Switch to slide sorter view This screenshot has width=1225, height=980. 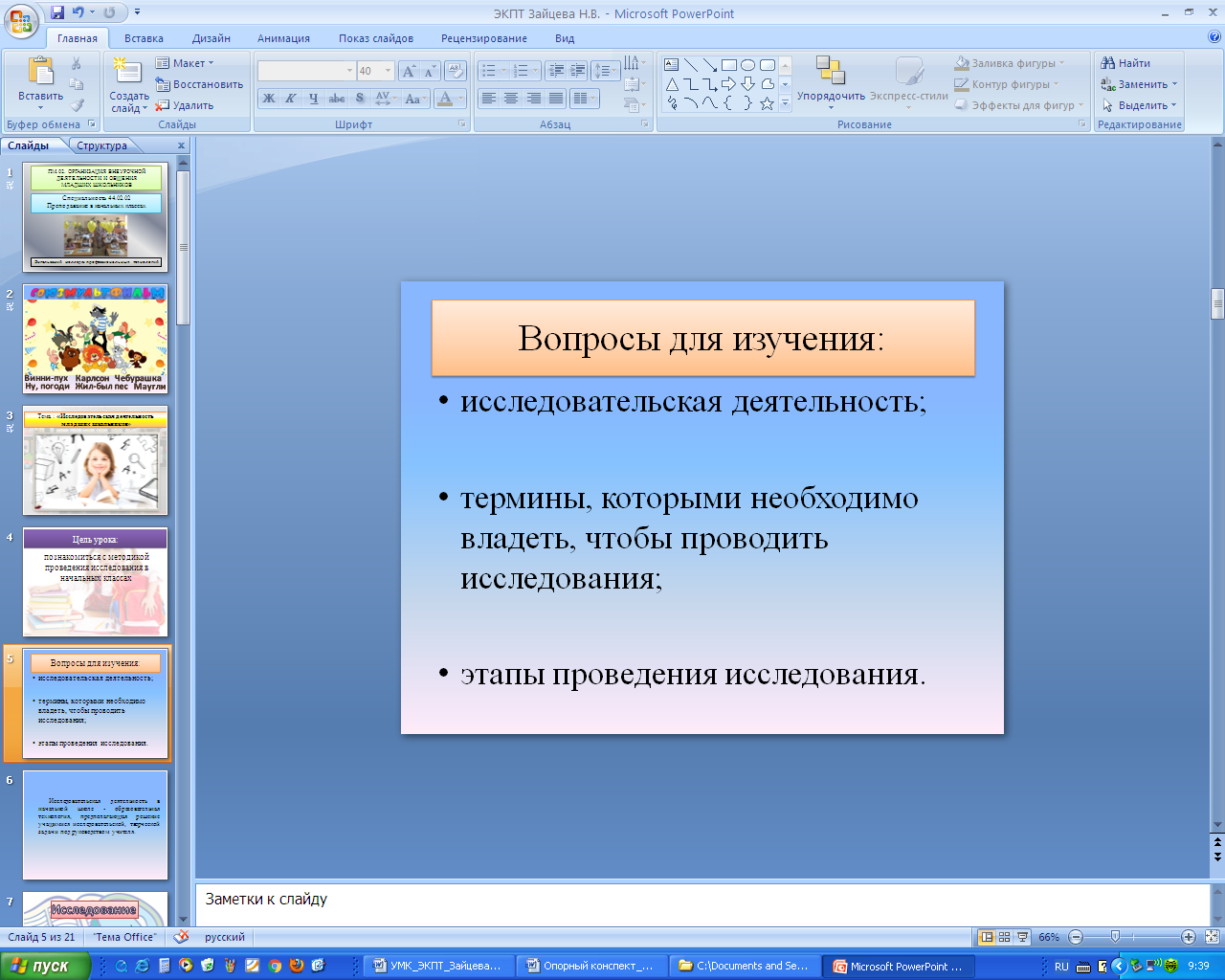[1004, 937]
